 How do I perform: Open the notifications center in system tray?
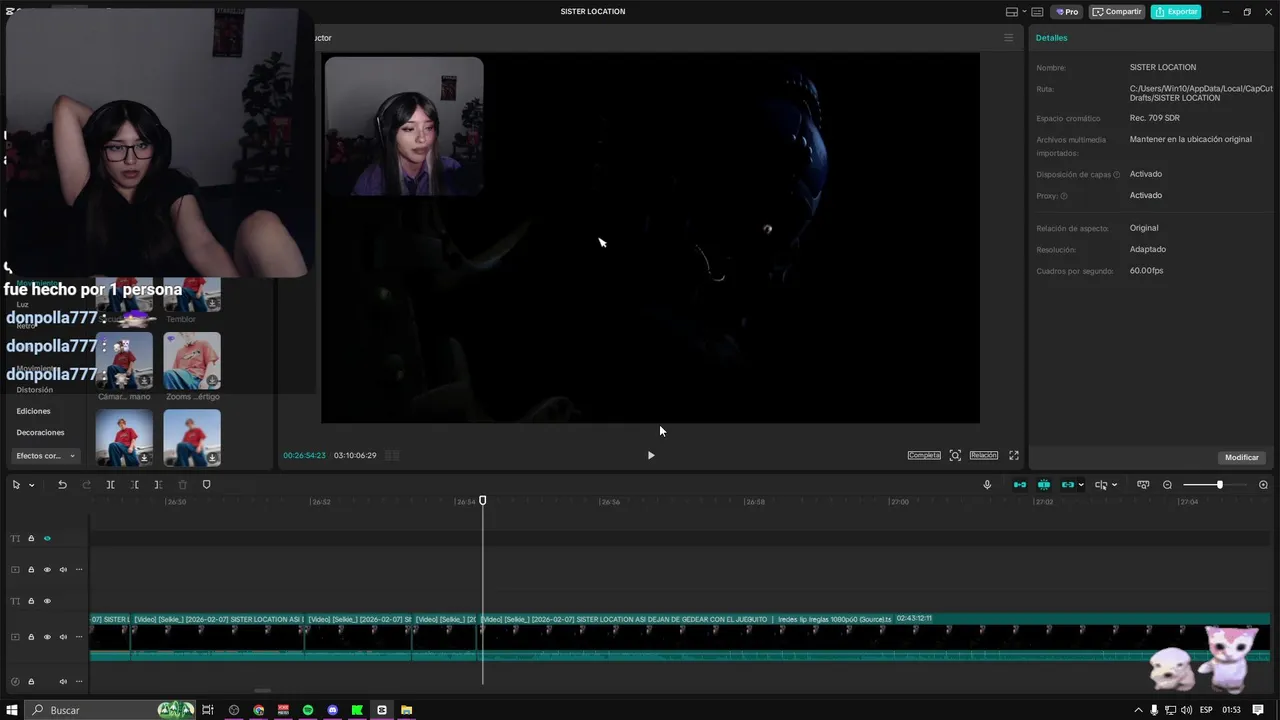(x=1258, y=710)
